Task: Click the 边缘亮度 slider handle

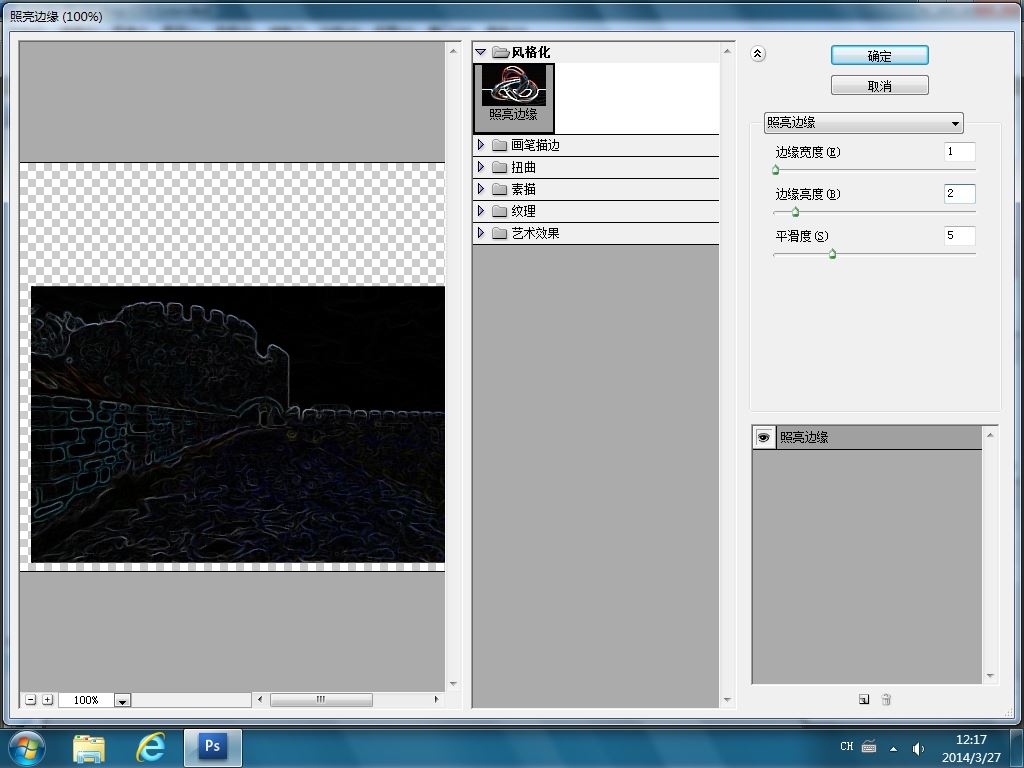Action: coord(795,212)
